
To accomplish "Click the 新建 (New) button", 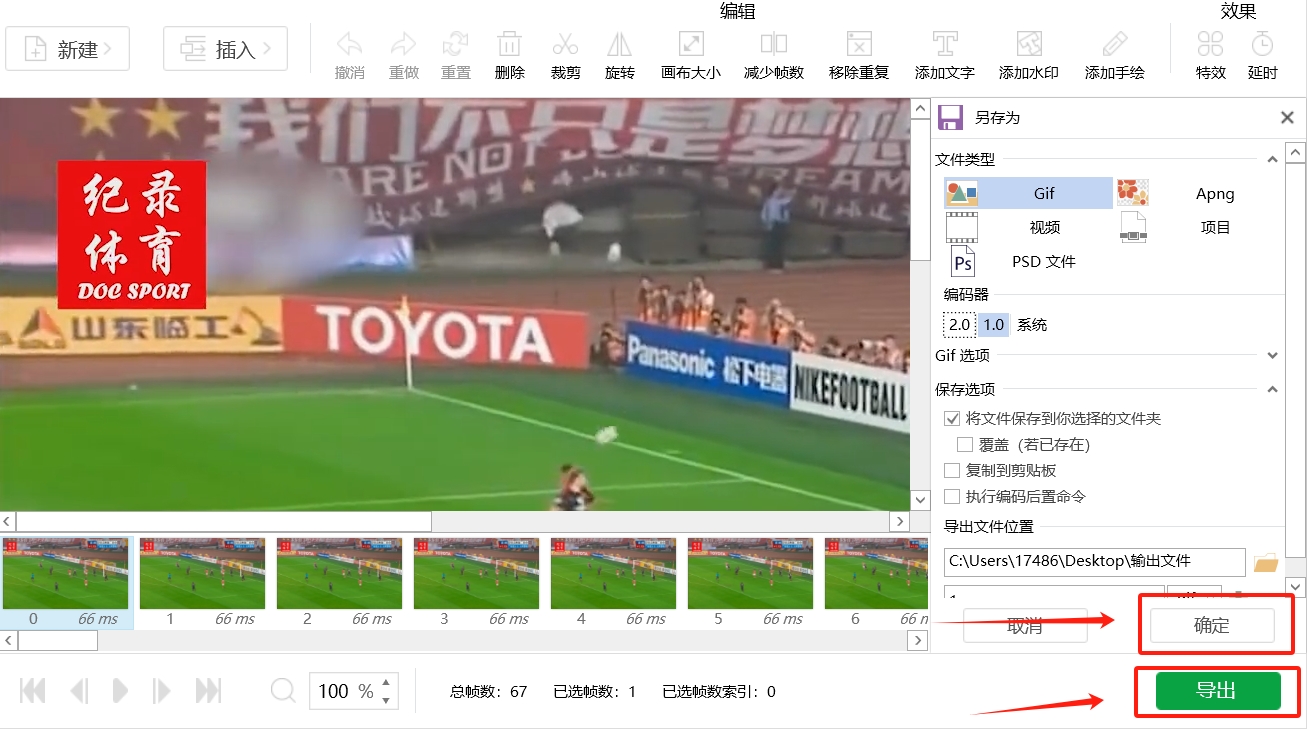I will click(x=67, y=49).
